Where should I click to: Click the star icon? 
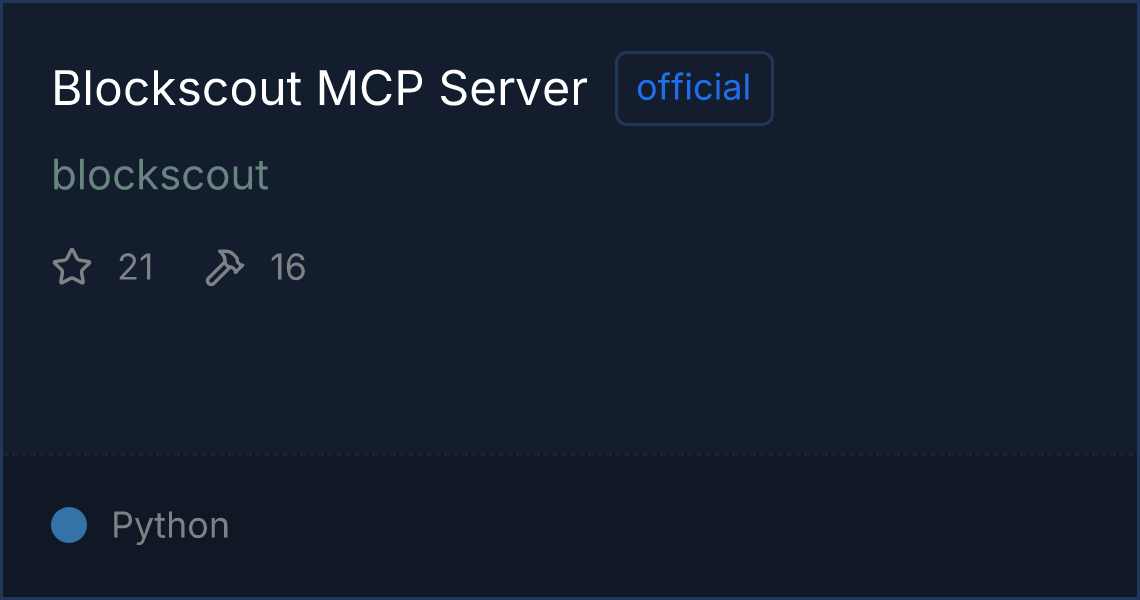click(72, 267)
